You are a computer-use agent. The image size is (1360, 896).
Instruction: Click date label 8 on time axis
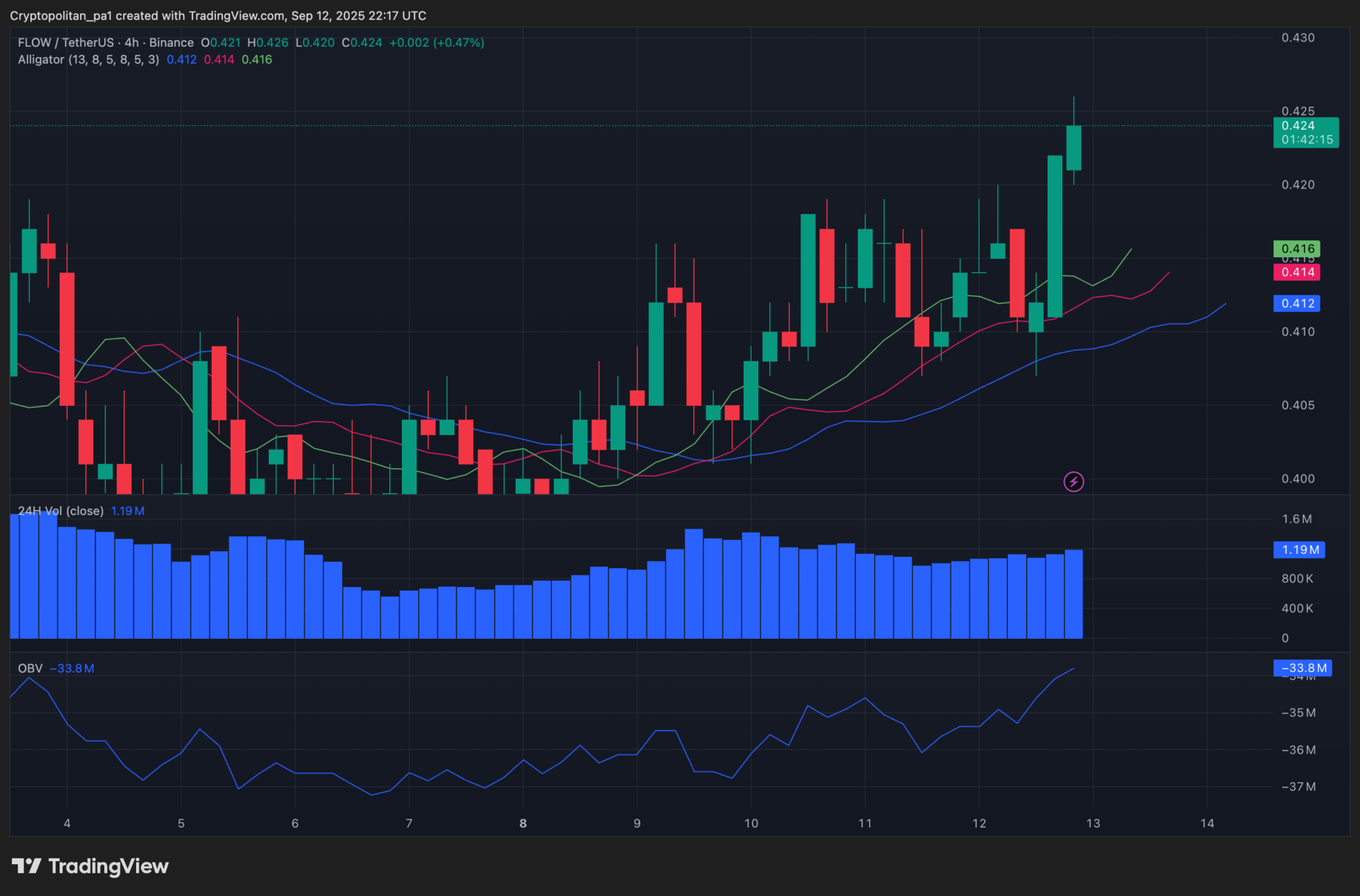tap(523, 823)
